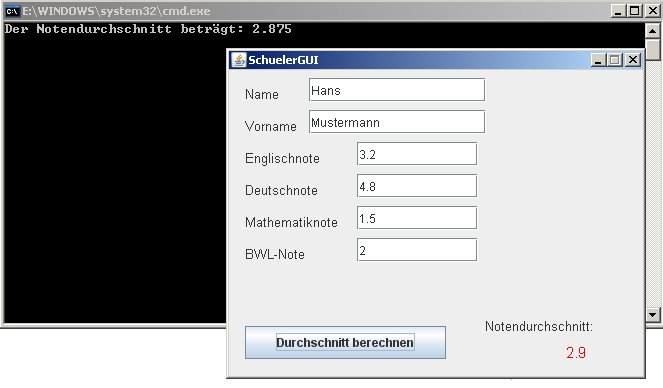Minimize the cmd.exe window
The image size is (663, 388).
618,11
